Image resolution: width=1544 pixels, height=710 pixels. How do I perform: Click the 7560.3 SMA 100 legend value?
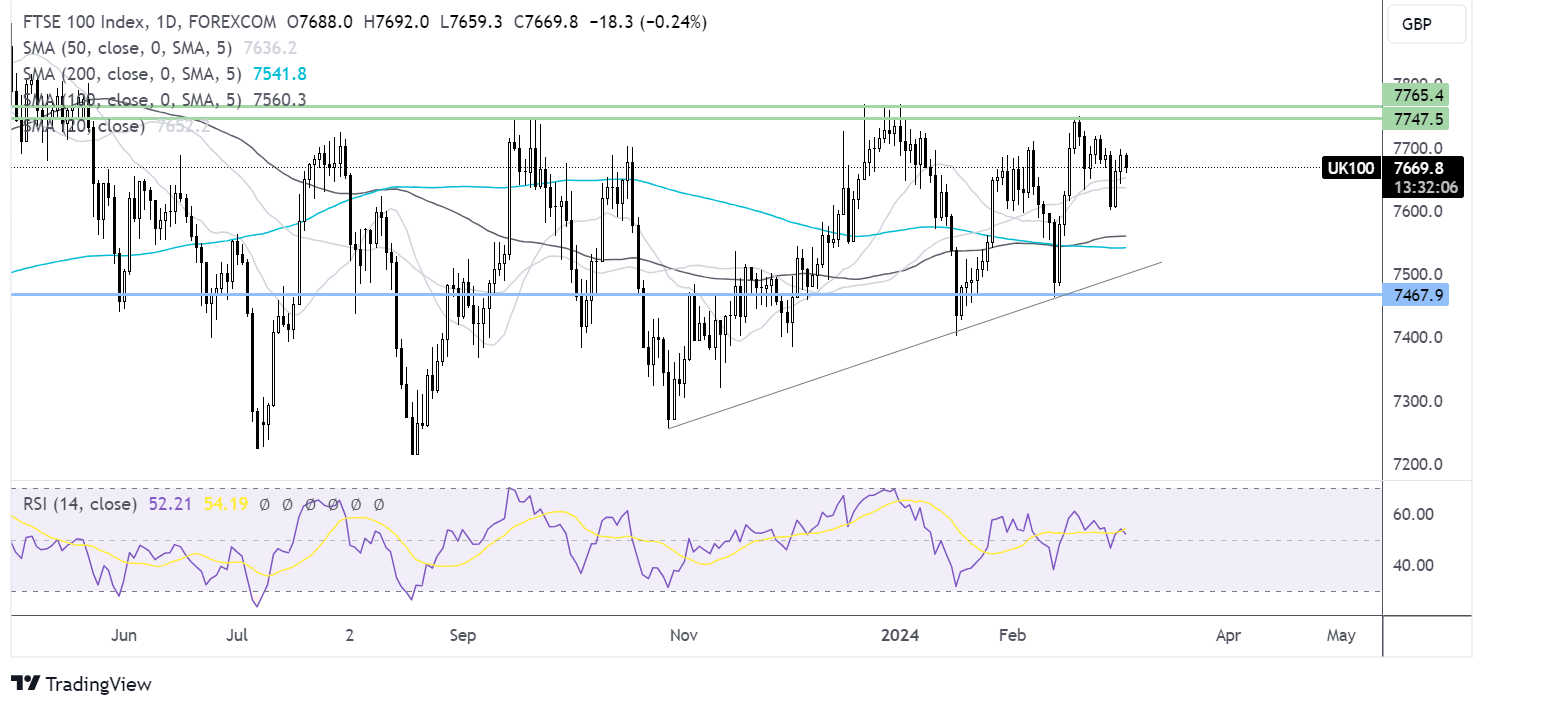[x=279, y=99]
